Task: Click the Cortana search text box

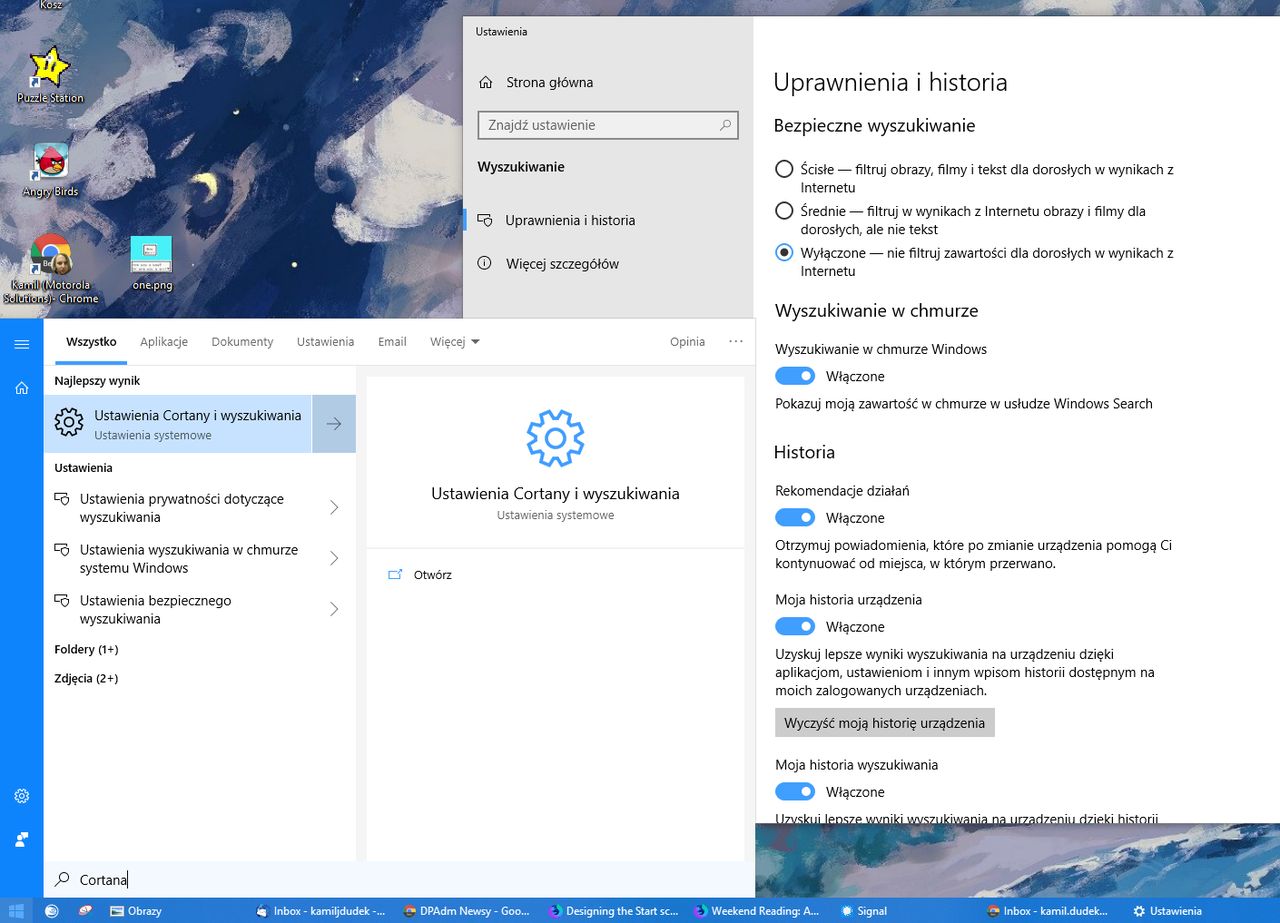Action: click(x=400, y=880)
